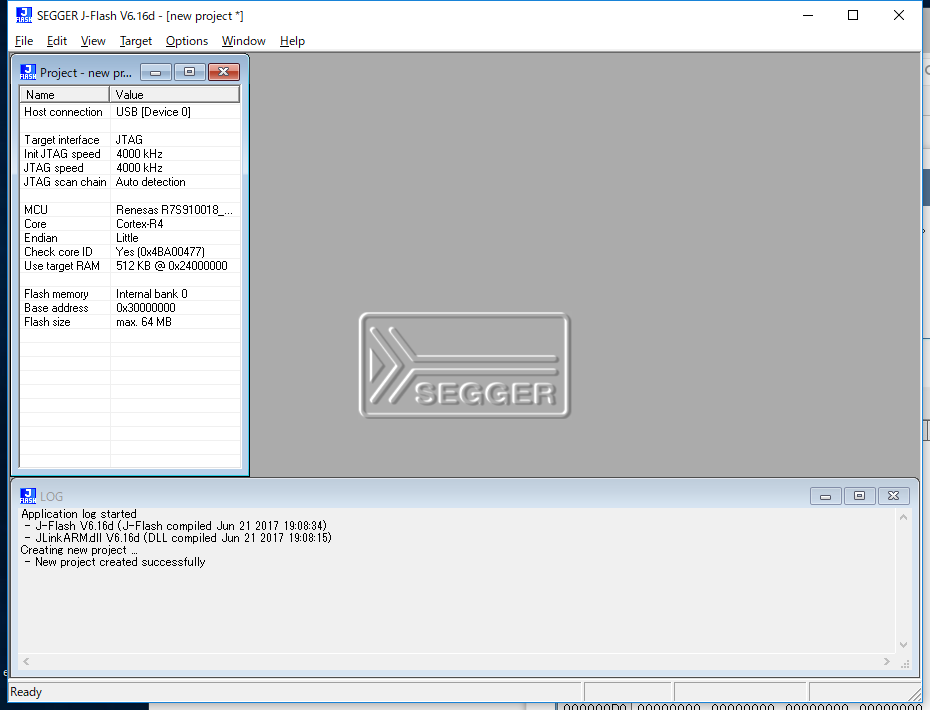Minimize the Project window
Viewport: 930px width, 710px height.
155,72
